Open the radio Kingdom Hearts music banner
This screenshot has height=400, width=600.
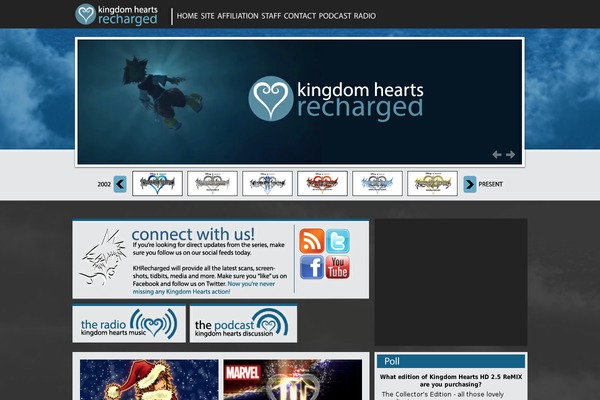[129, 324]
